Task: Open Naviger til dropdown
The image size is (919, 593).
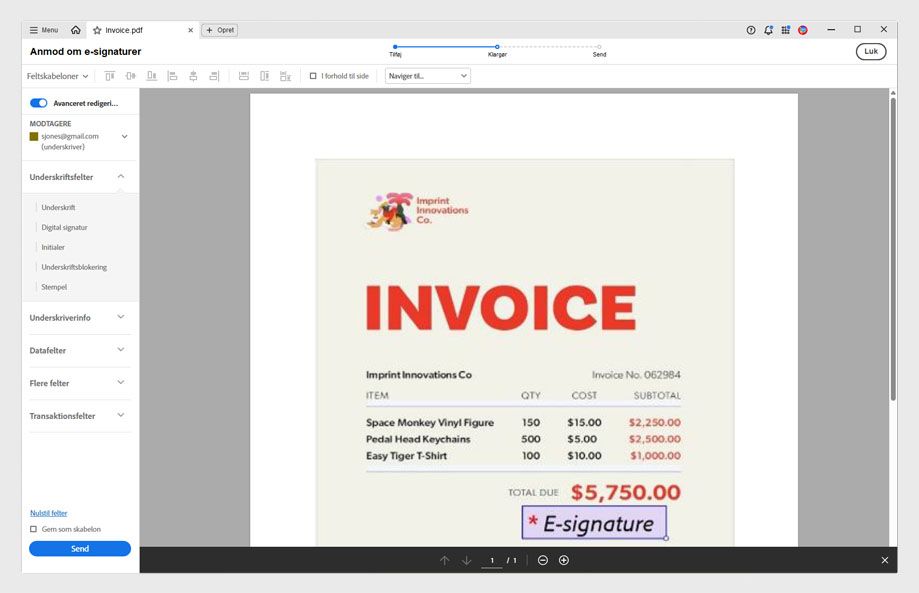Action: (428, 76)
